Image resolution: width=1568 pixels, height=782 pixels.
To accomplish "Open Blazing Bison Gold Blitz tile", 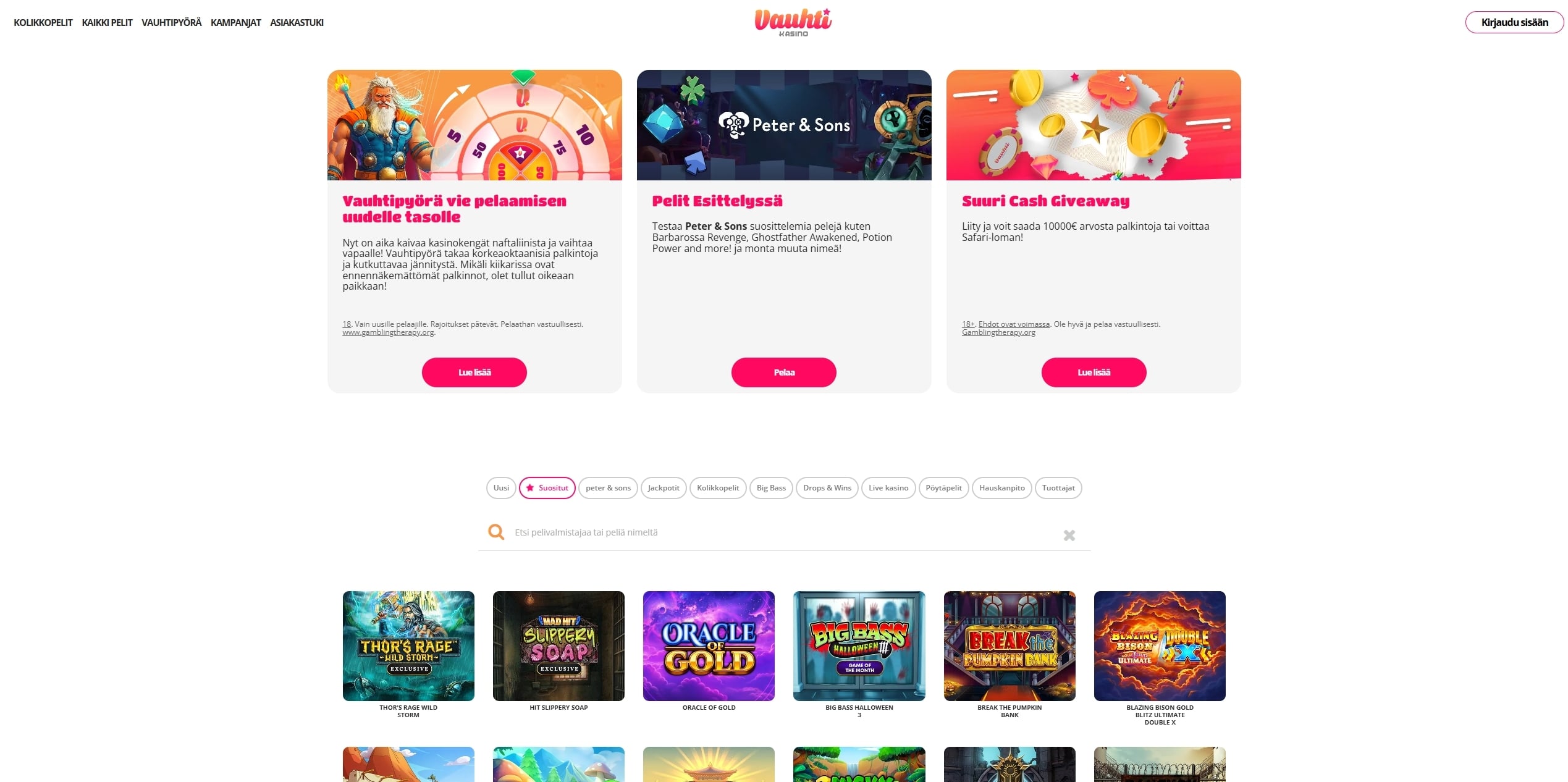I will [x=1160, y=645].
